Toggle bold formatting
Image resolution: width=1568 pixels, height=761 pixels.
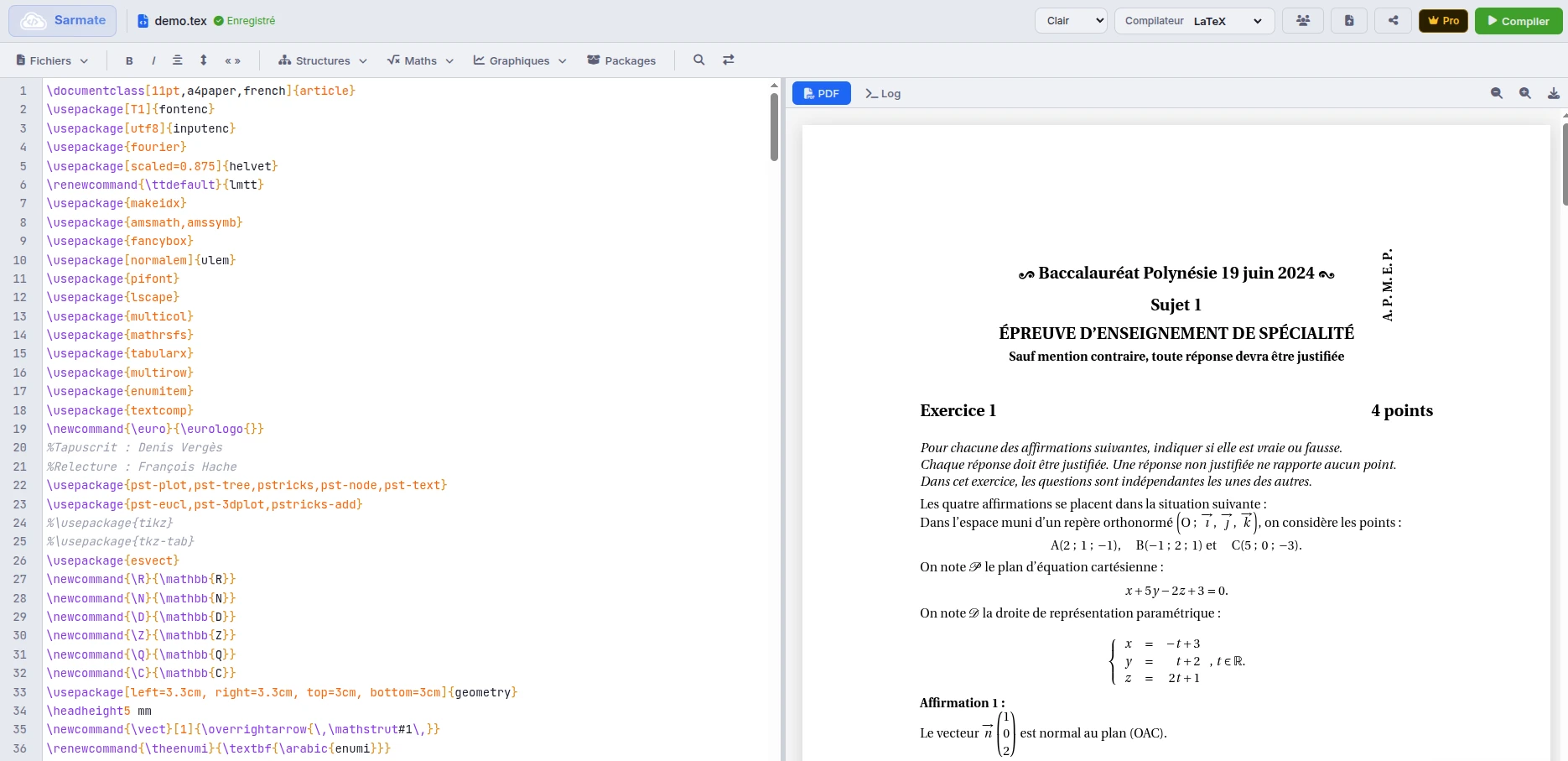point(130,60)
